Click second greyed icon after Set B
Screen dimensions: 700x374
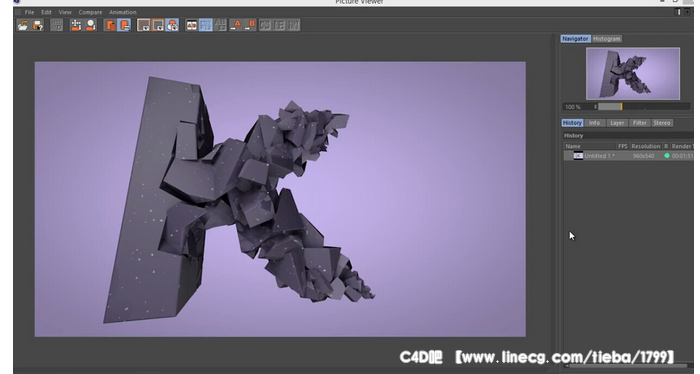pos(279,25)
